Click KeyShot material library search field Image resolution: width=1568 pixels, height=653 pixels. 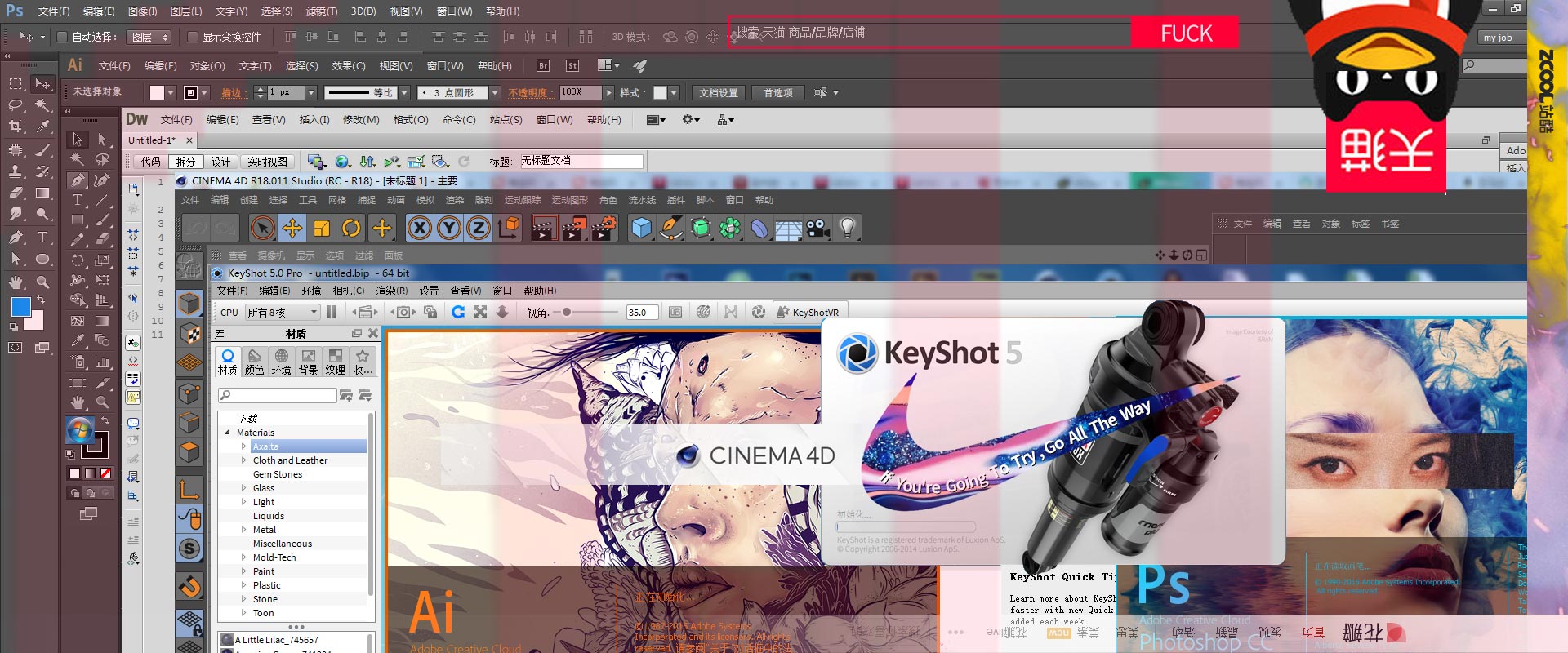point(278,395)
